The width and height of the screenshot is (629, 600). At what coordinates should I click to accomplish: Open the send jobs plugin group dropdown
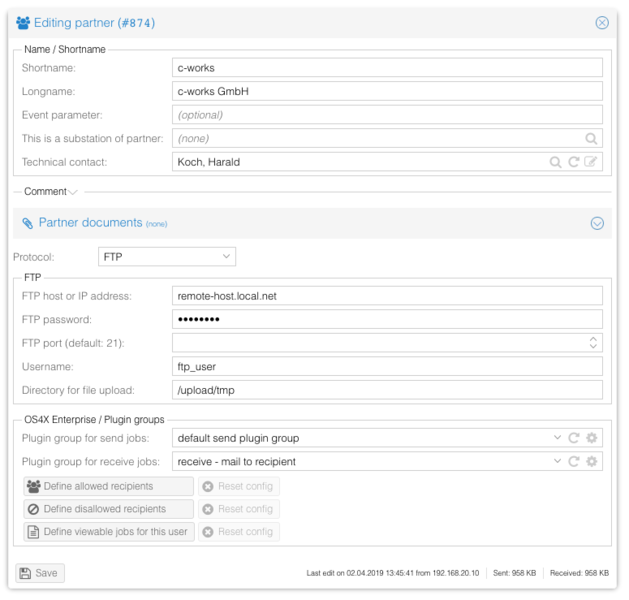(557, 438)
